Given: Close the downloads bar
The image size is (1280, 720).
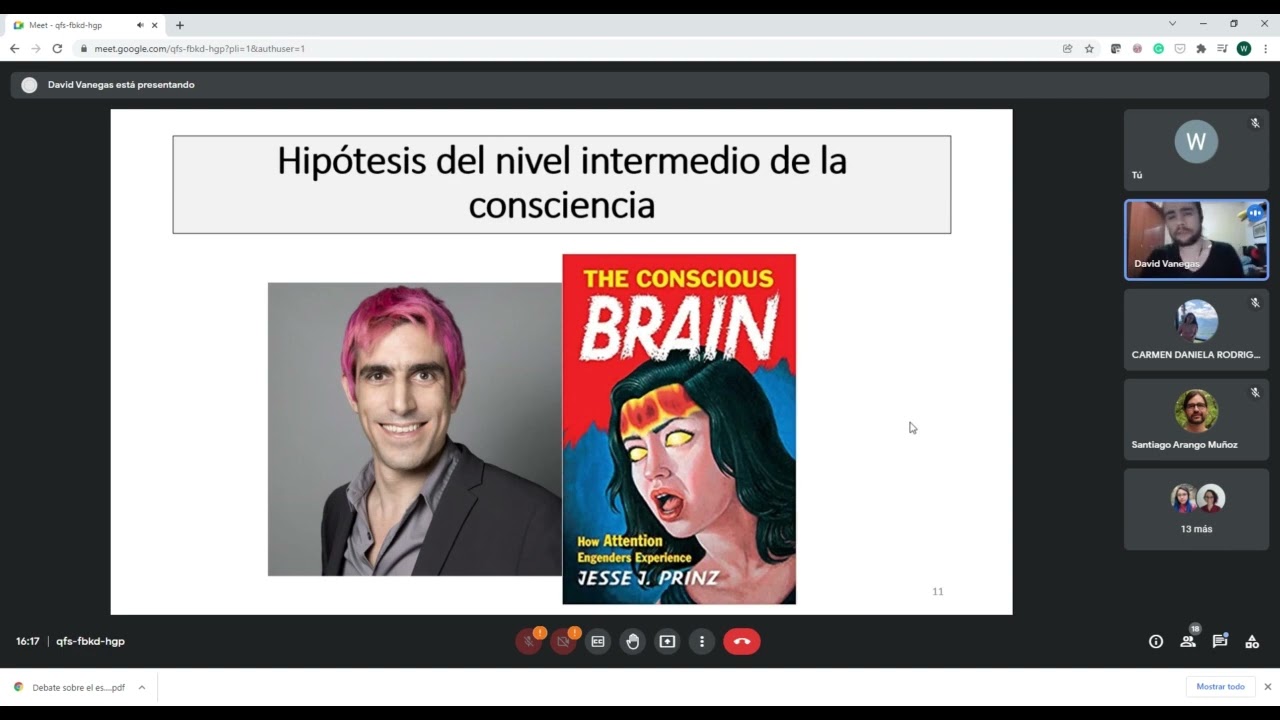Looking at the screenshot, I should coord(1268,687).
